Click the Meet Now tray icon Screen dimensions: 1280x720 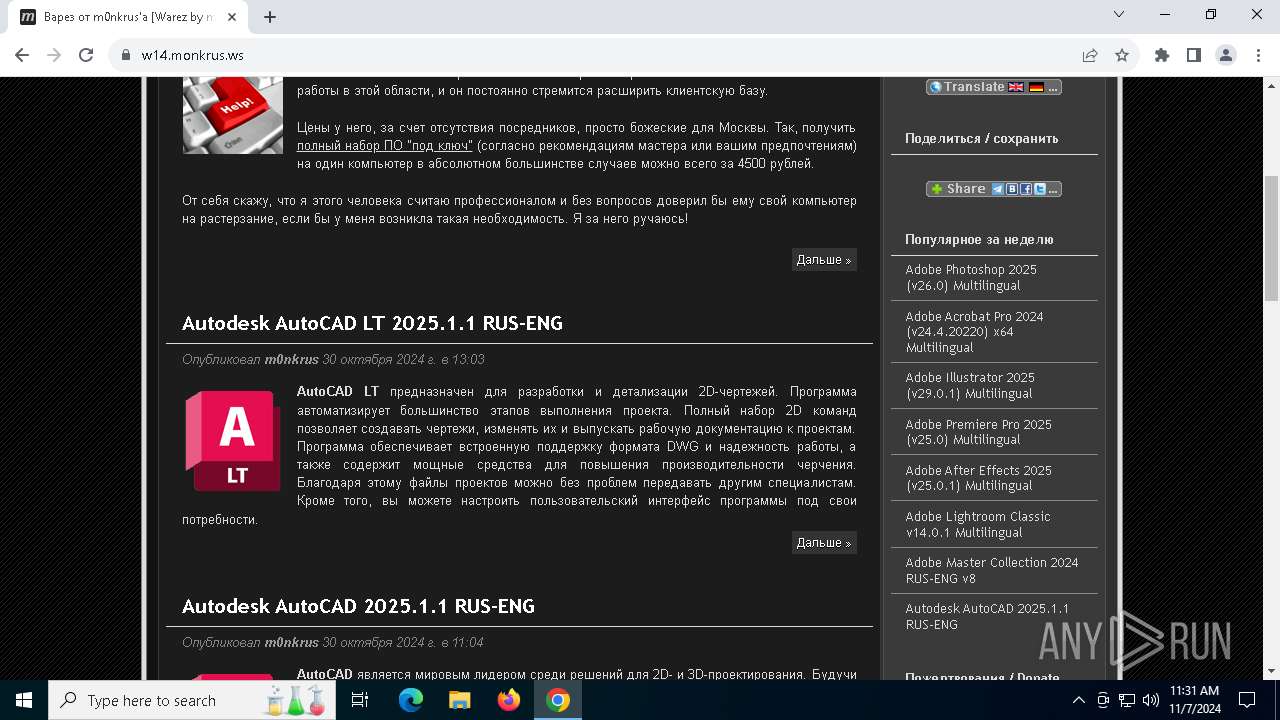pos(1103,700)
